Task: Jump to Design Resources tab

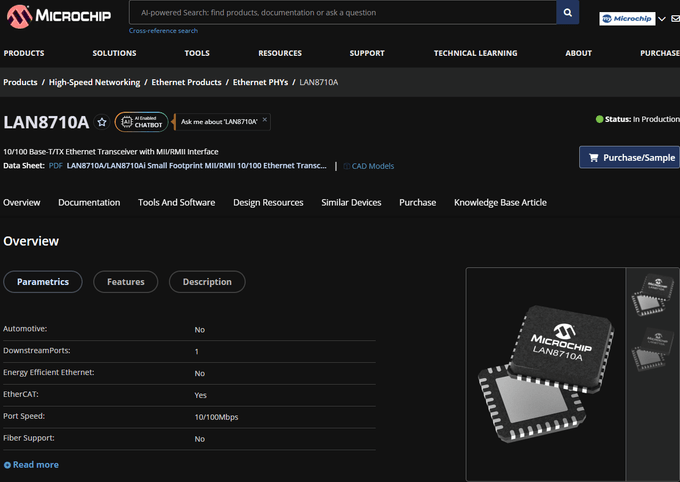Action: click(268, 203)
